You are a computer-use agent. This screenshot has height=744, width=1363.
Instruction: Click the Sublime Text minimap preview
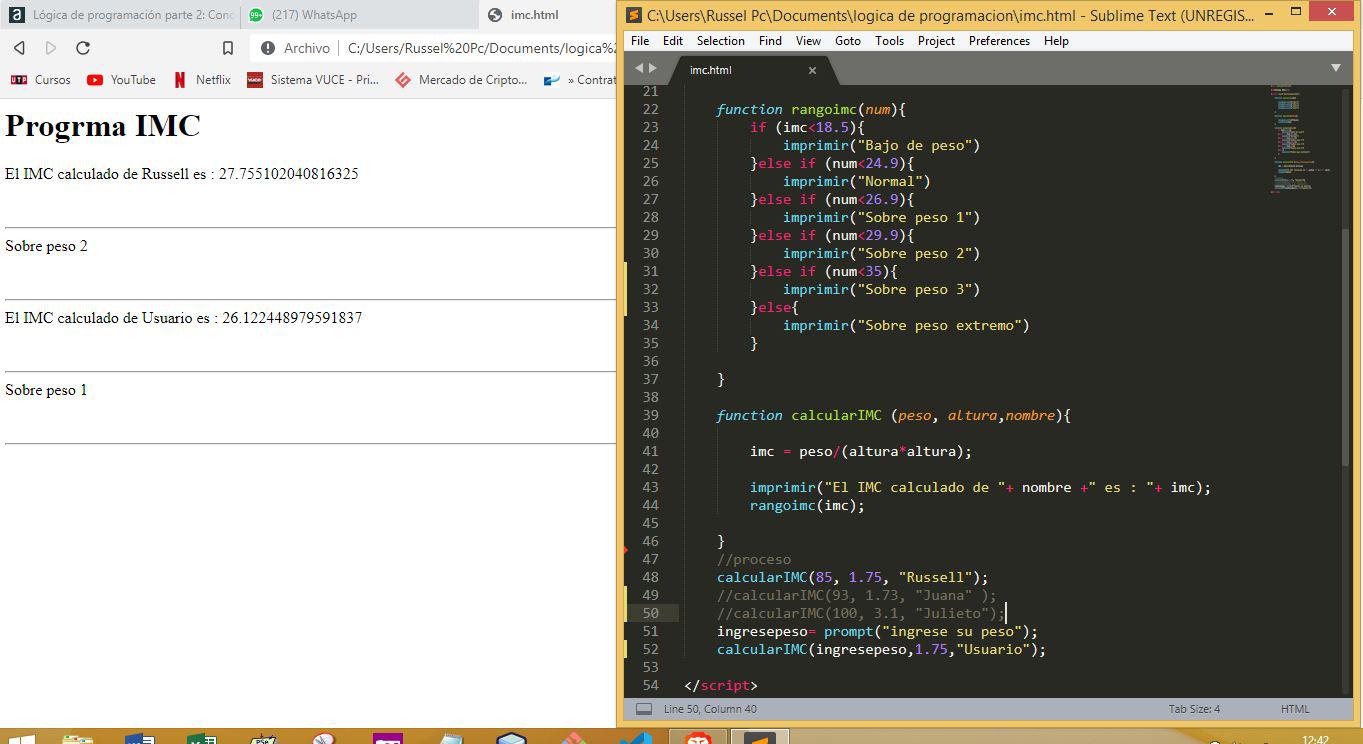pos(1304,138)
